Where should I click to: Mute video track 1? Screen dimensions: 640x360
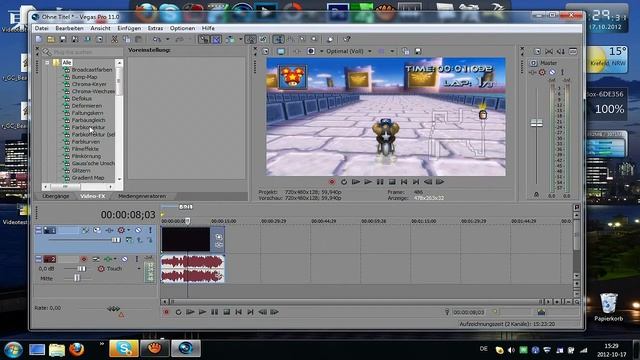[138, 230]
